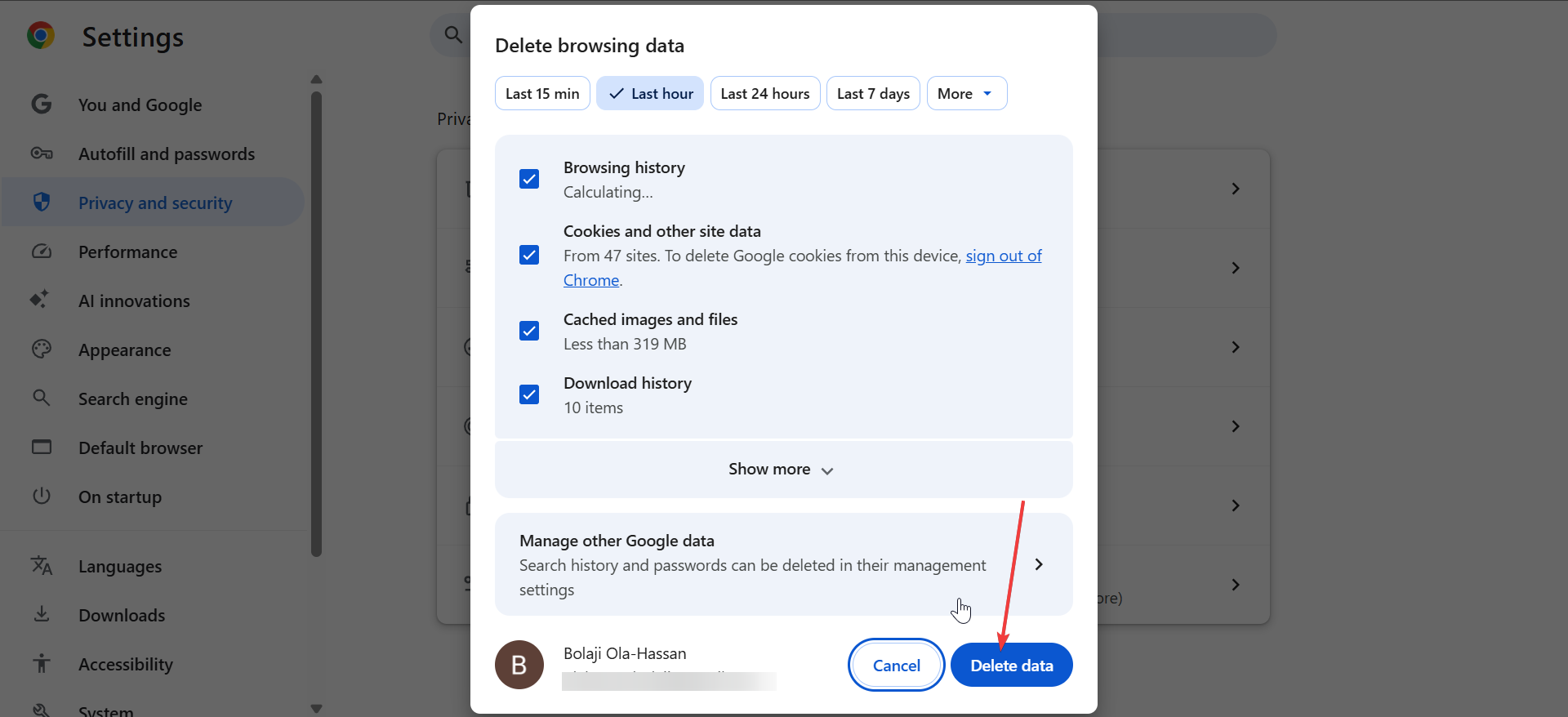The image size is (1568, 717).
Task: Open Appearance settings section
Action: pyautogui.click(x=153, y=350)
